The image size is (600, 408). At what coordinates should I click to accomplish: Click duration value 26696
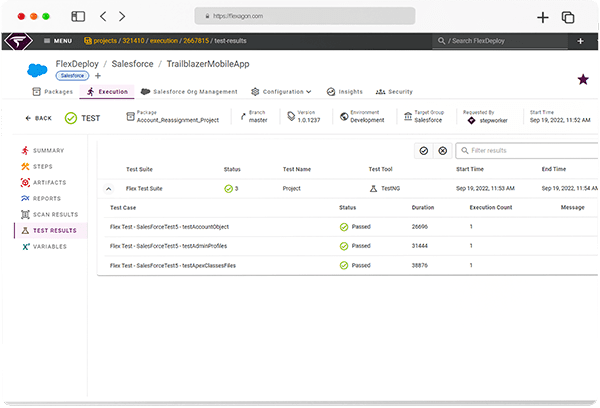pos(420,227)
